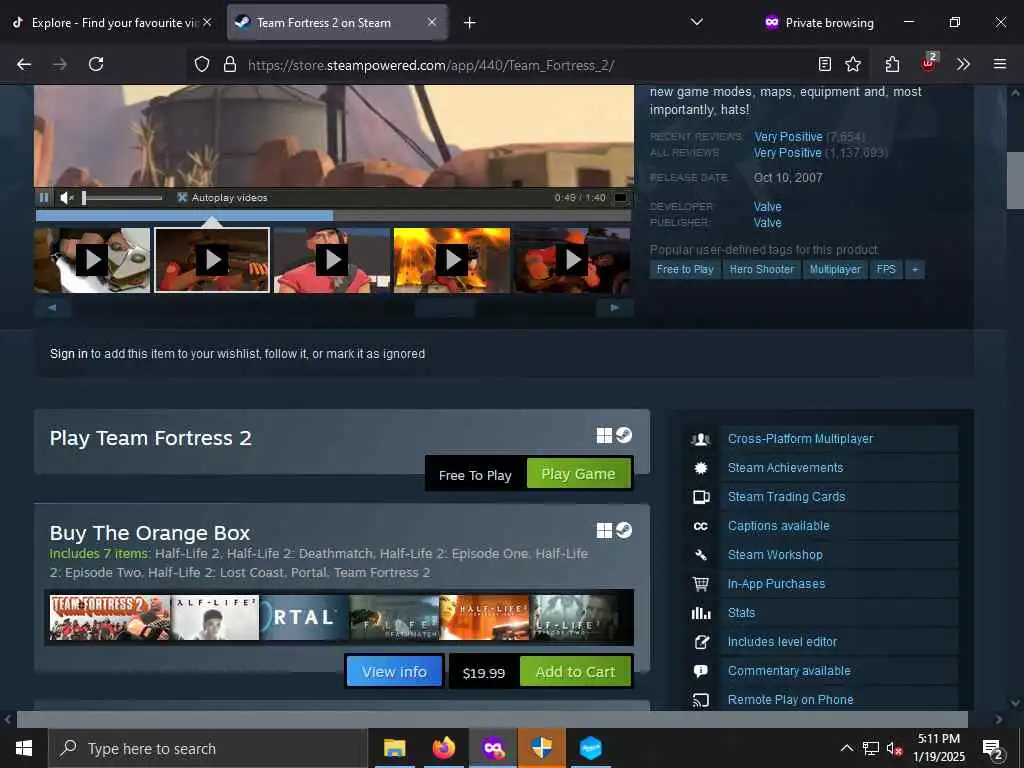Pause the trailer video
The image size is (1024, 768).
click(44, 197)
